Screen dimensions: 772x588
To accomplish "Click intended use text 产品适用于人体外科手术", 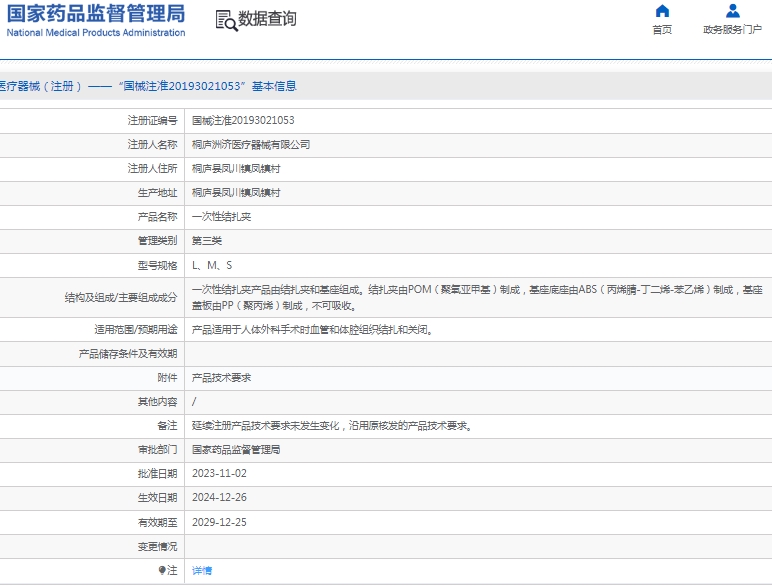I will tap(313, 329).
